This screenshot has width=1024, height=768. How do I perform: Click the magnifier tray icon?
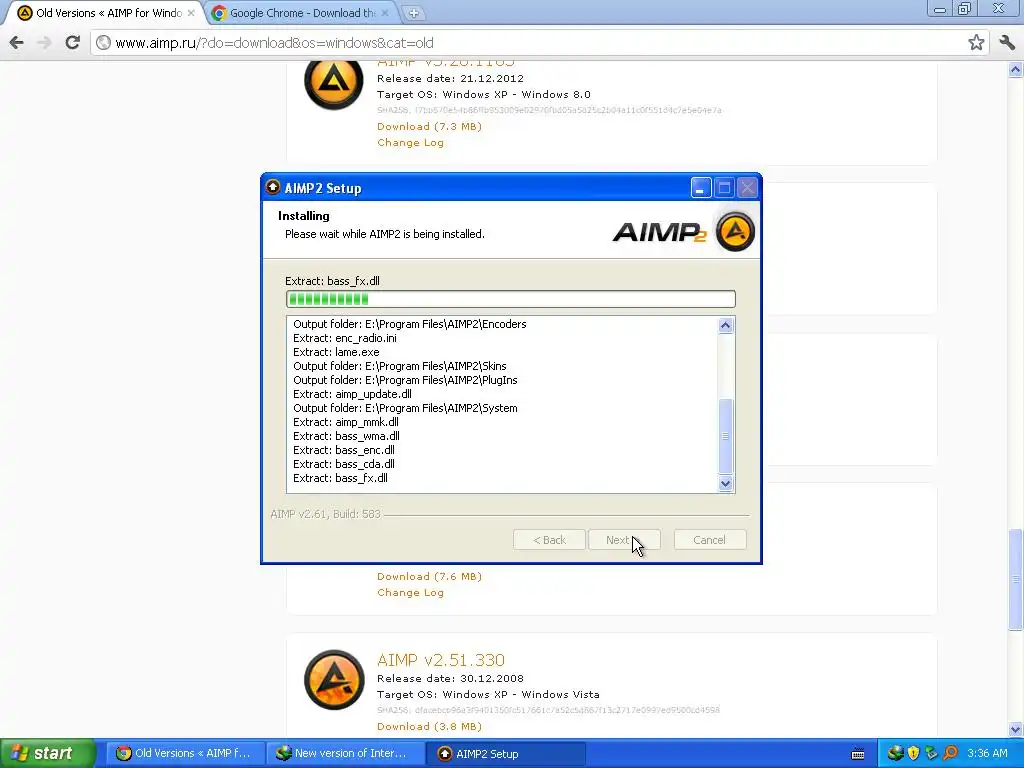point(950,753)
